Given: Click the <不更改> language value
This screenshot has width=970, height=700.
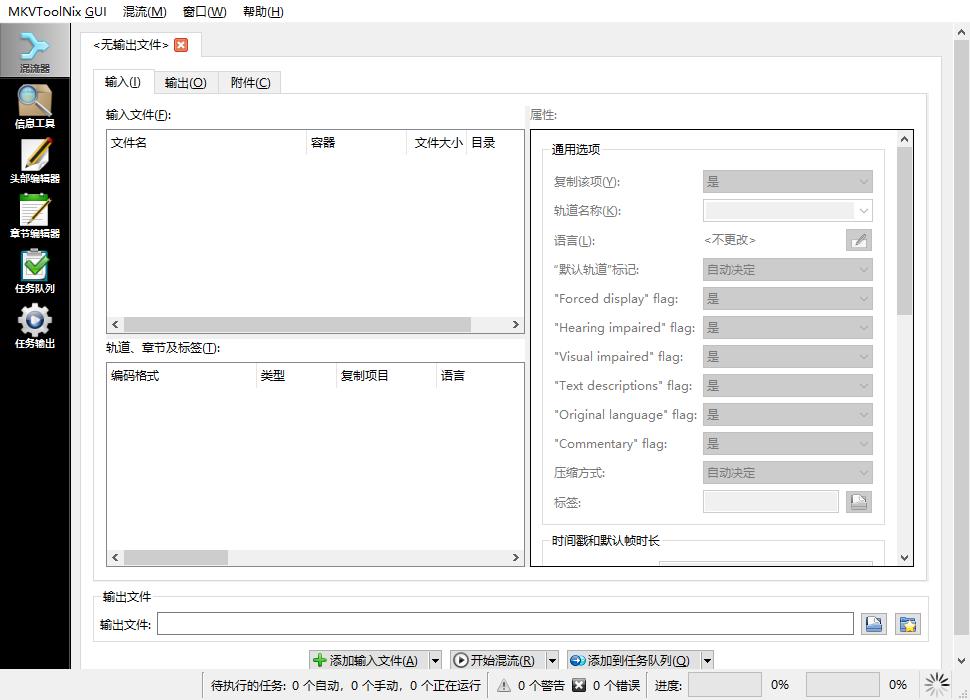Looking at the screenshot, I should click(730, 240).
